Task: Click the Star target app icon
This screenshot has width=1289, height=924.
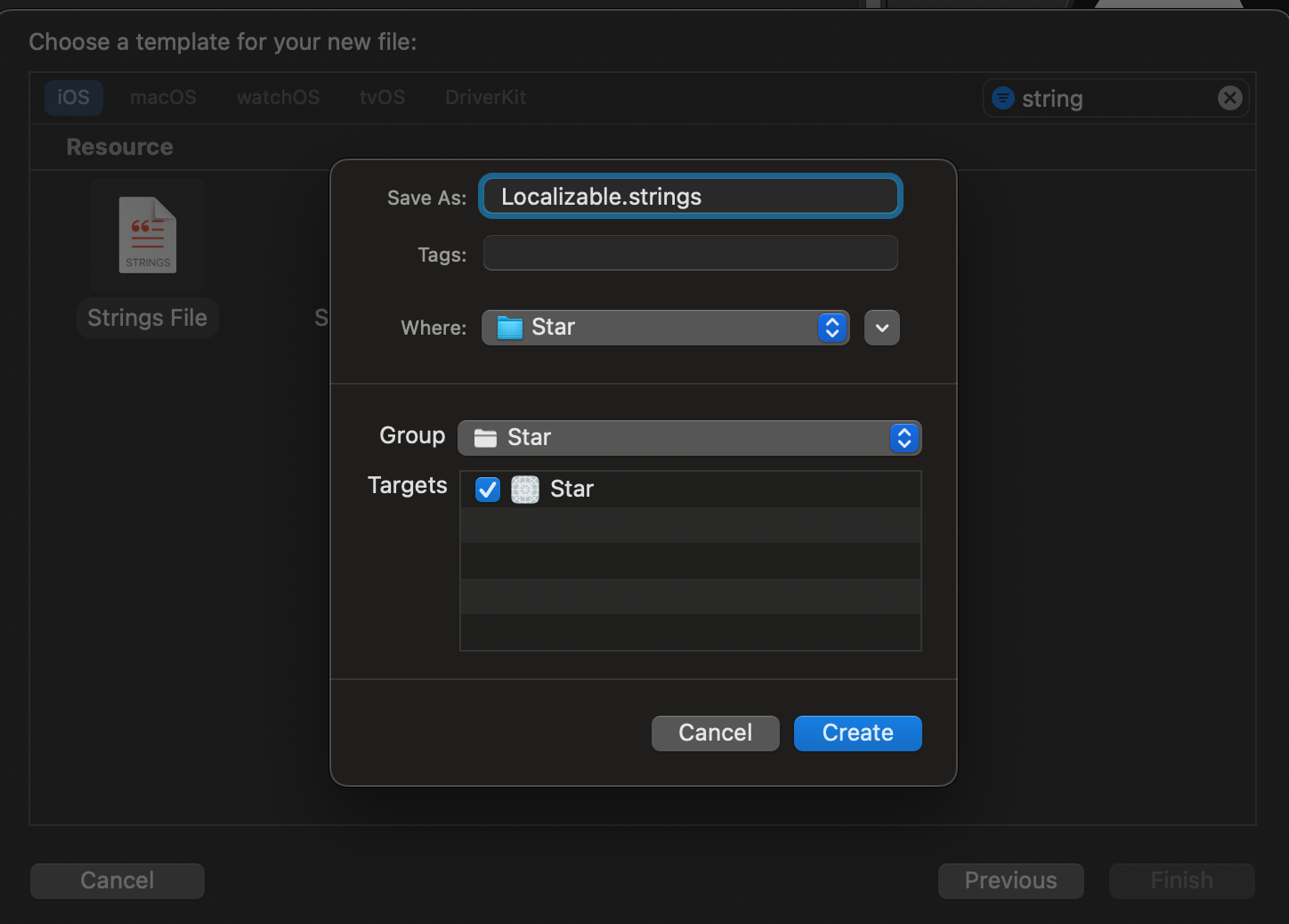Action: point(525,490)
